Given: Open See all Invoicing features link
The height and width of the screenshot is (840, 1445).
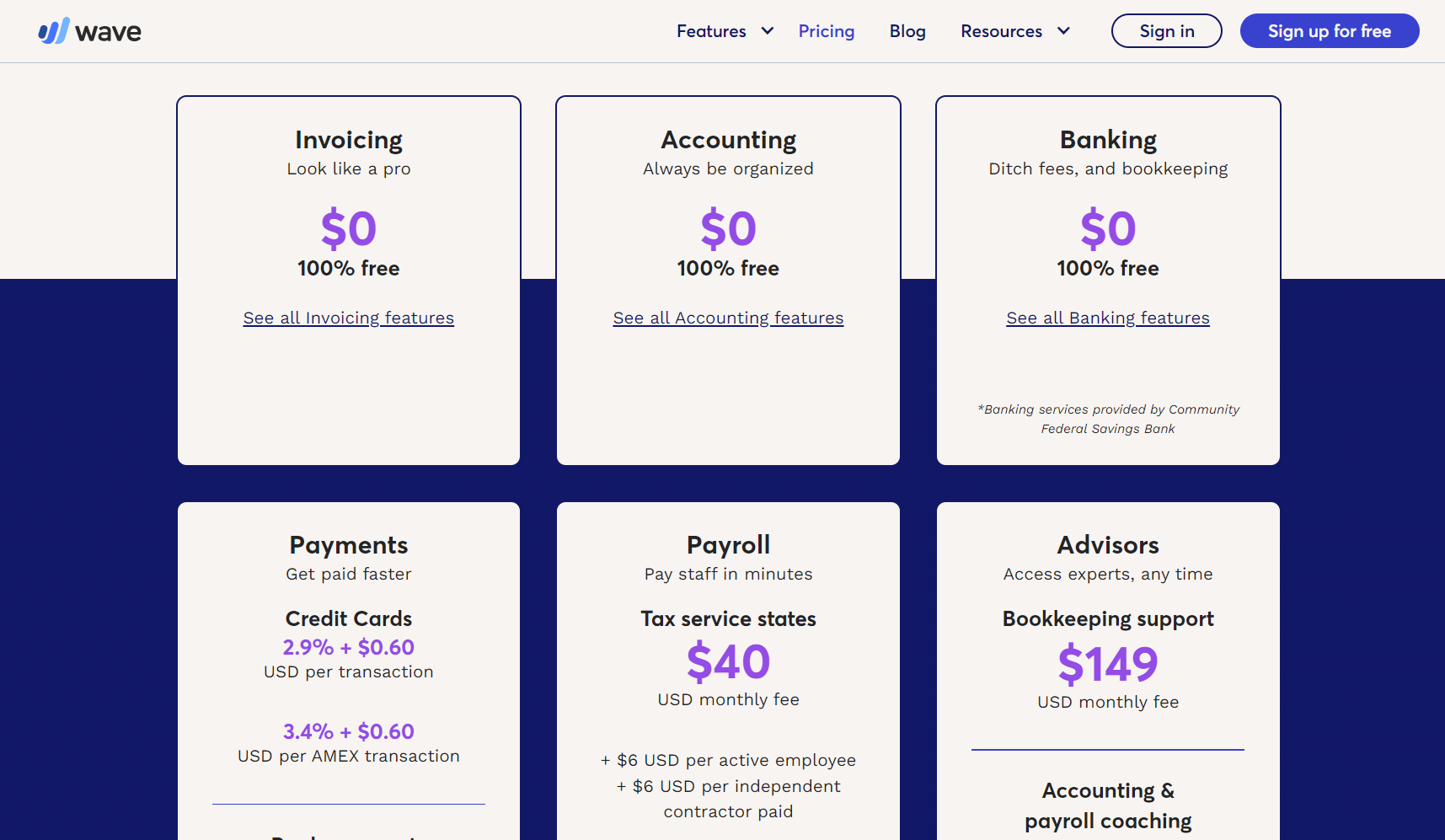Looking at the screenshot, I should coord(349,318).
